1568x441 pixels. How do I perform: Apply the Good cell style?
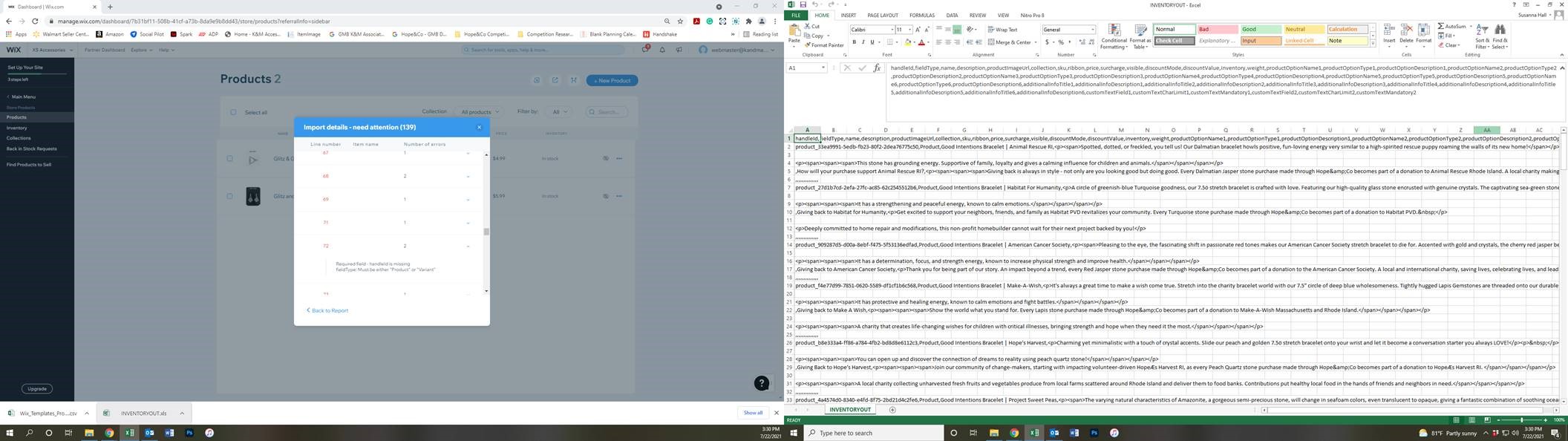tap(1261, 30)
